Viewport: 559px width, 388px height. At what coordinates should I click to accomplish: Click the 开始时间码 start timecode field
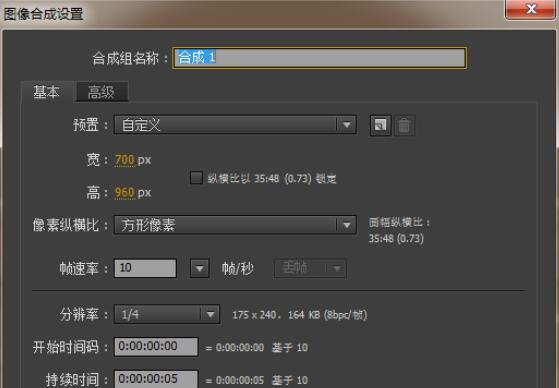click(156, 346)
